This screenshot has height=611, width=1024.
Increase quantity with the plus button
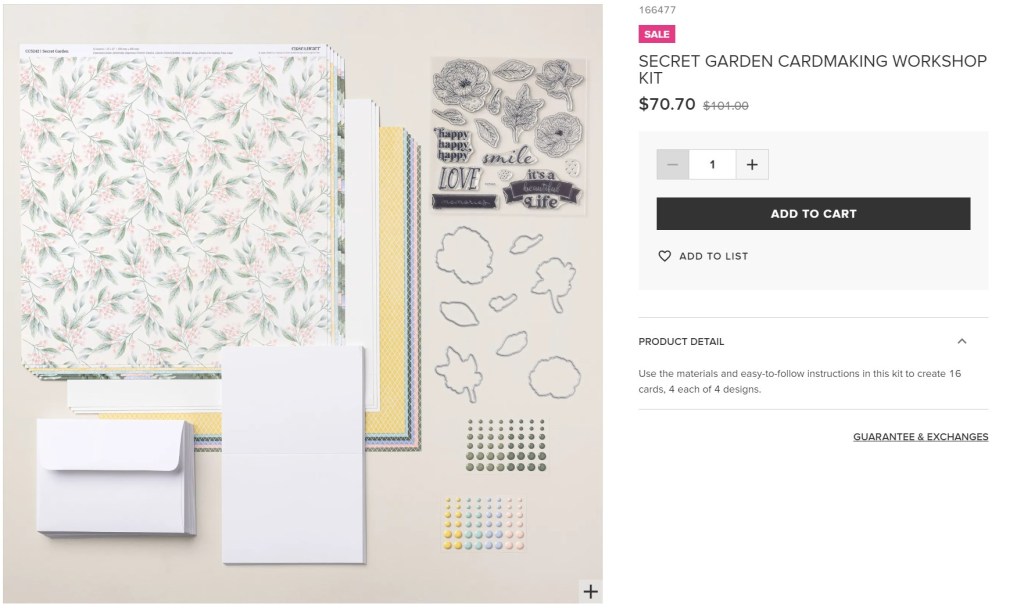pos(752,165)
